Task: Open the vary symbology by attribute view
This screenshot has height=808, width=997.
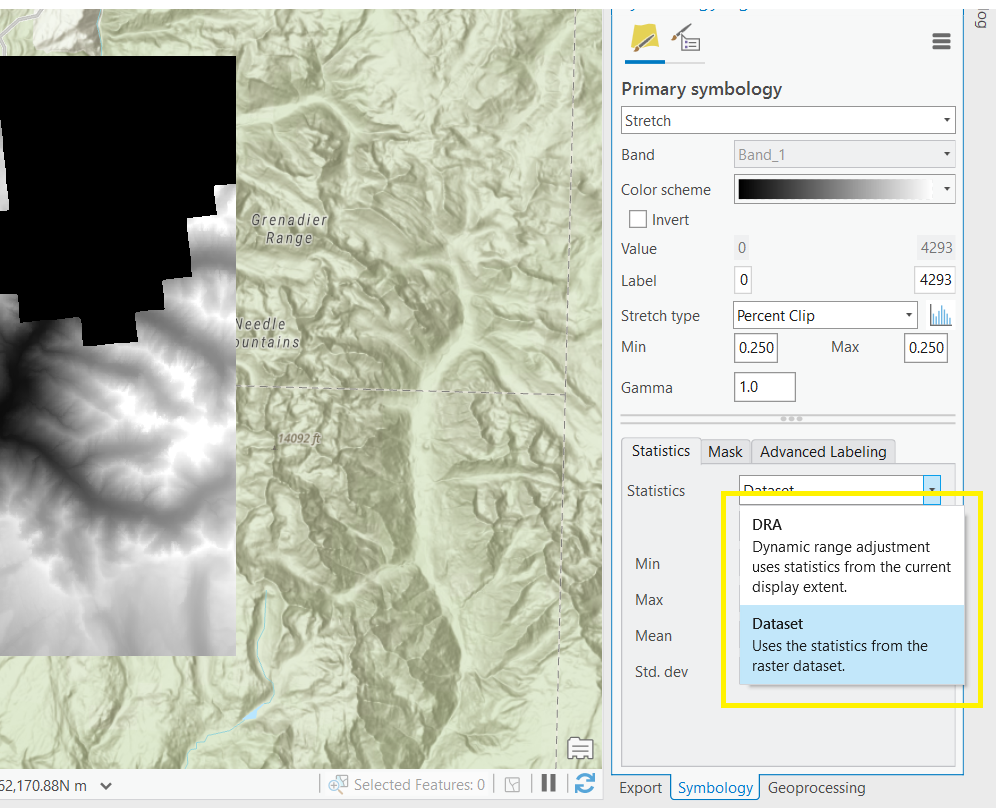Action: (686, 38)
